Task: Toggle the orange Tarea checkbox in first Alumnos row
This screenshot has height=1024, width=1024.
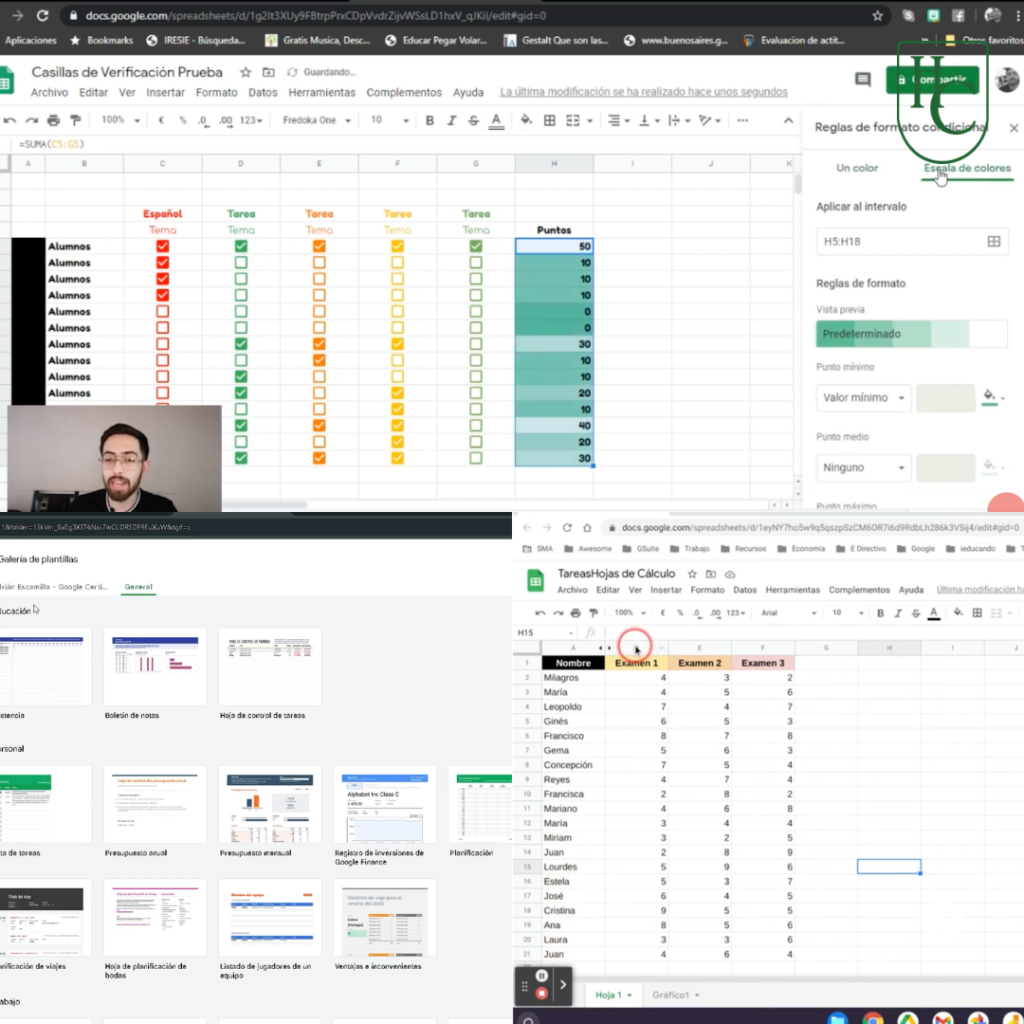Action: tap(319, 246)
